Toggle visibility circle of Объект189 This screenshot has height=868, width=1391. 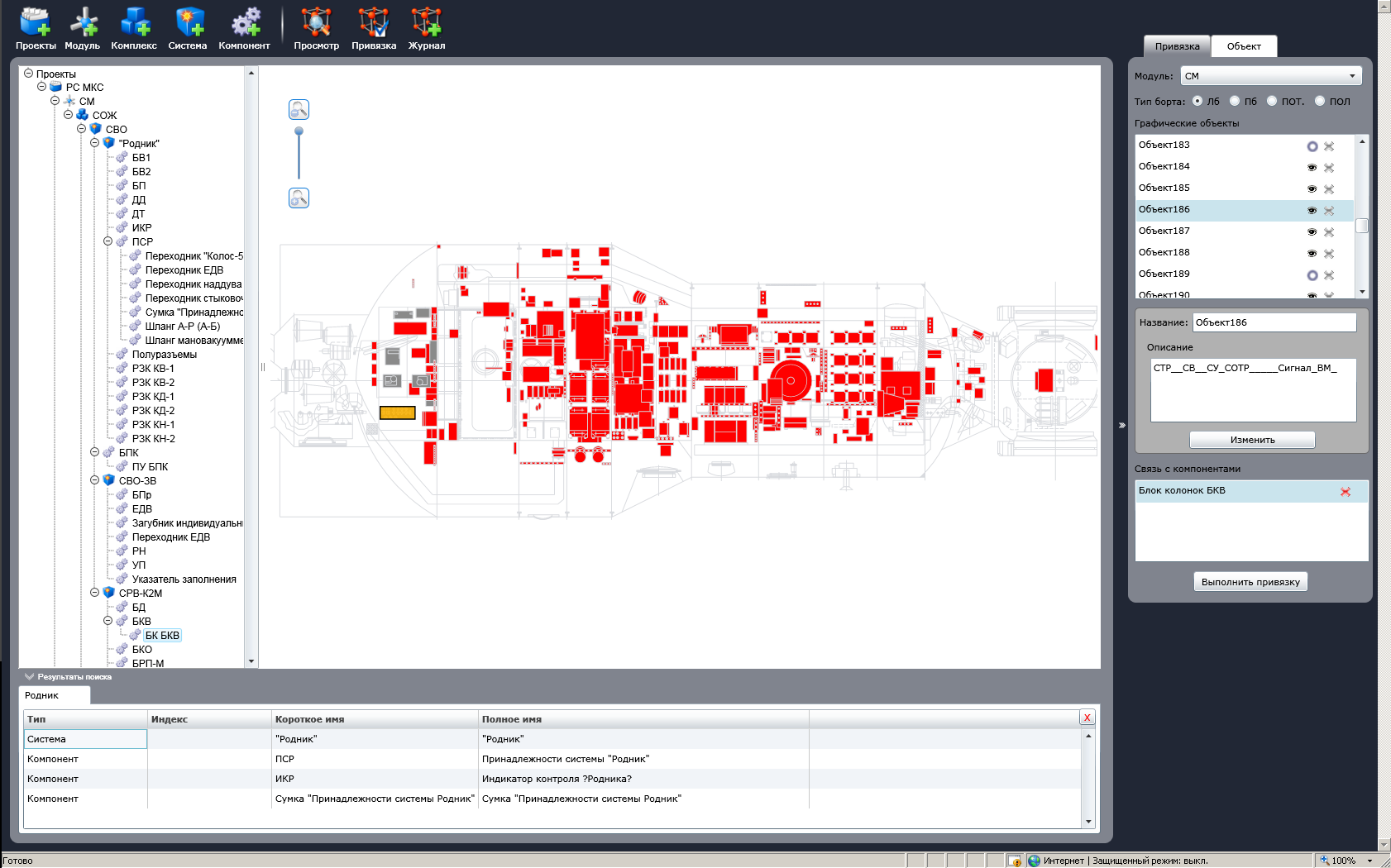click(x=1312, y=275)
